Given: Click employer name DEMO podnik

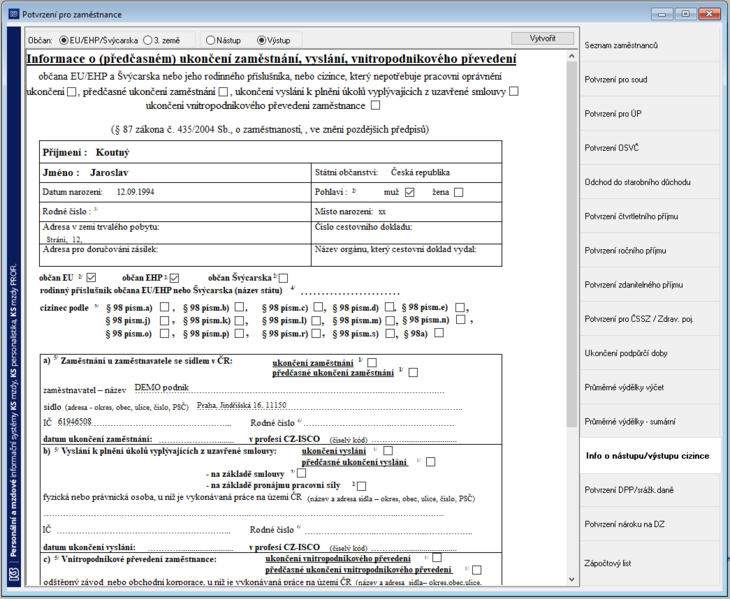Looking at the screenshot, I should [162, 387].
